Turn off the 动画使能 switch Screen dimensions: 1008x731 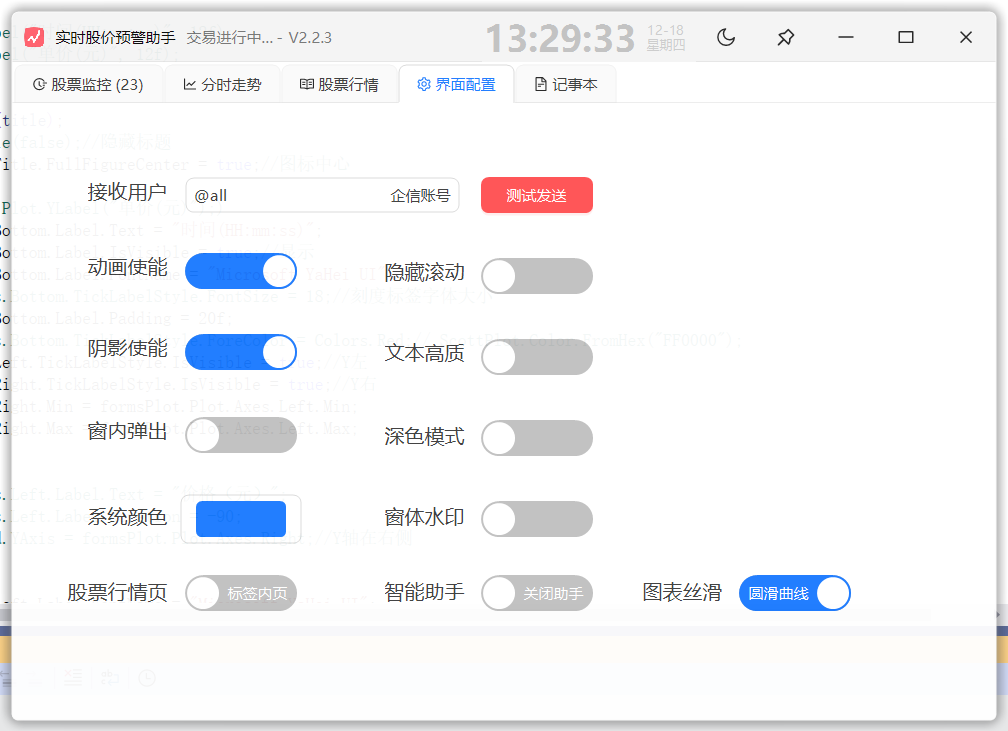(x=241, y=271)
